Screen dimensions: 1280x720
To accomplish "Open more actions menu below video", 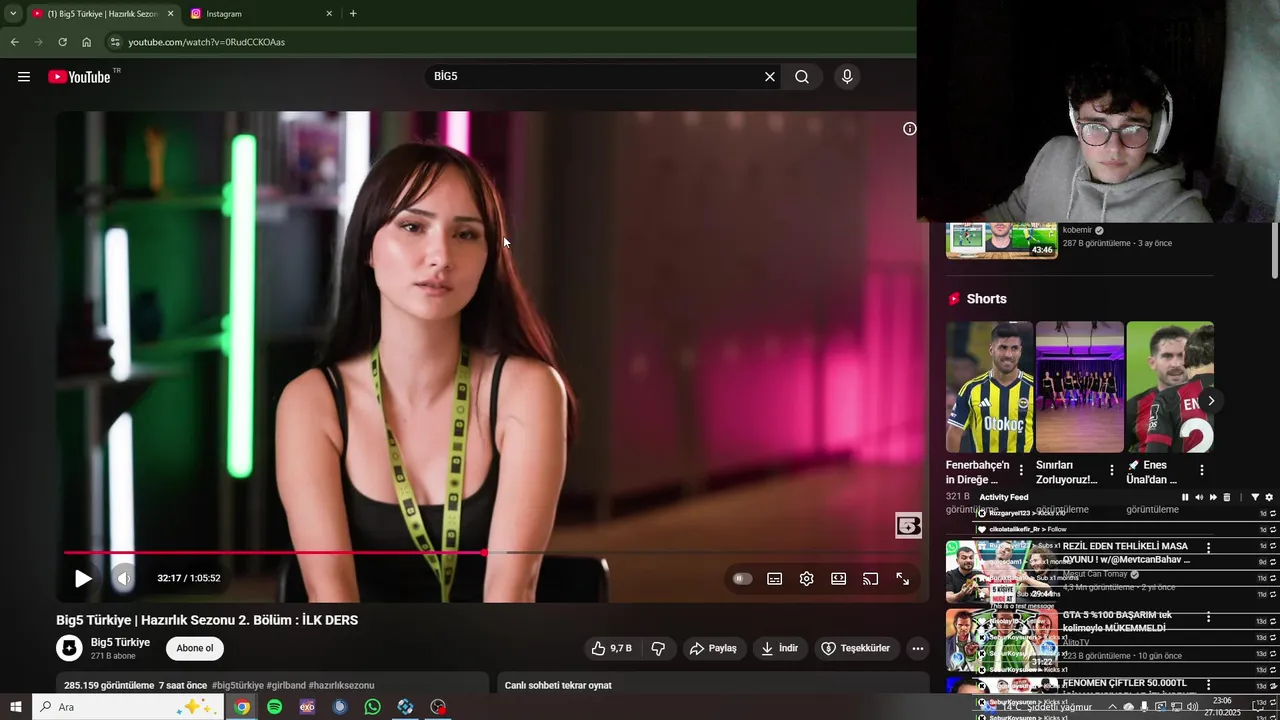I will [x=917, y=648].
